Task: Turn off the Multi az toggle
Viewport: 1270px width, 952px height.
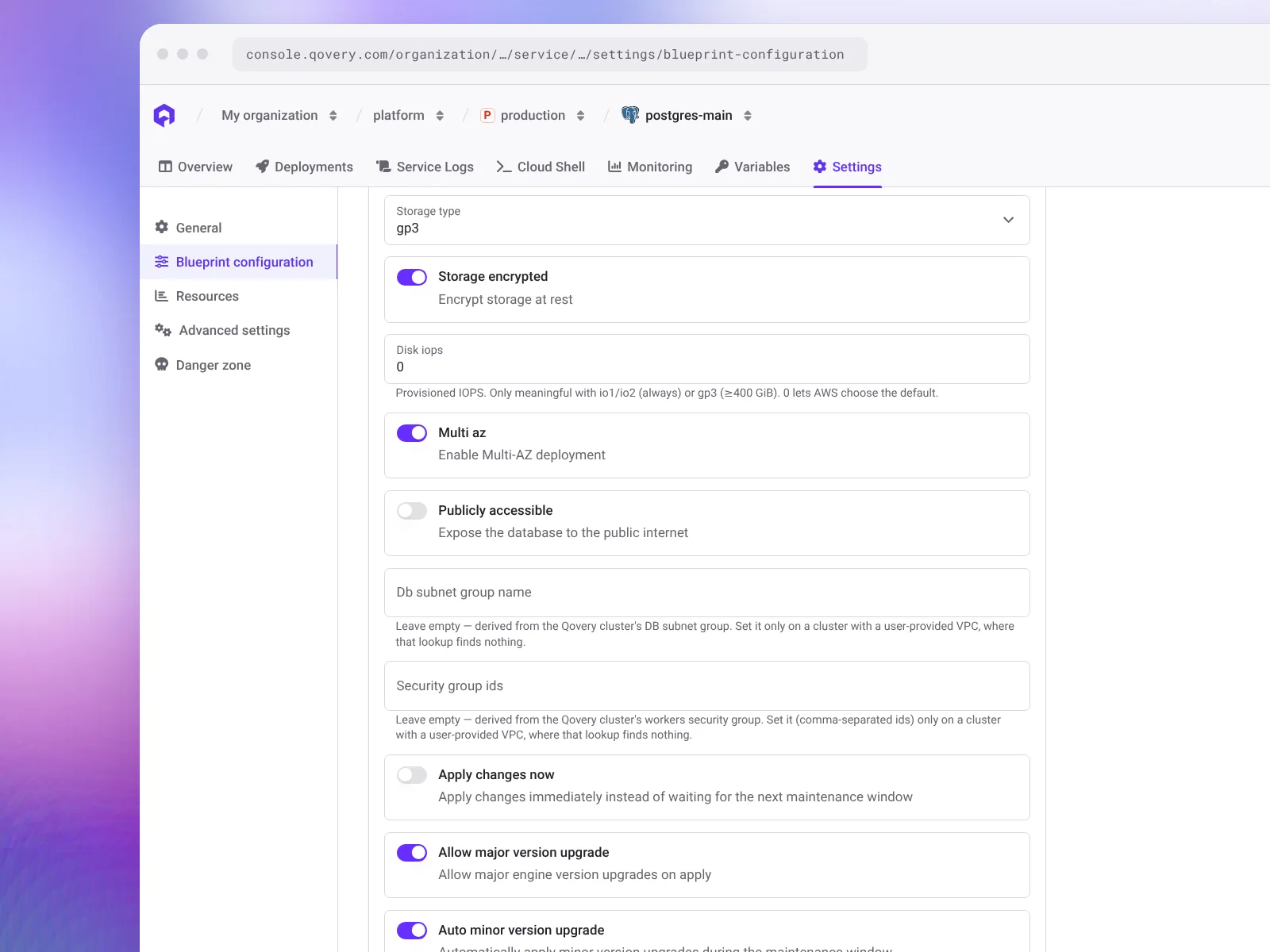Action: click(x=412, y=433)
